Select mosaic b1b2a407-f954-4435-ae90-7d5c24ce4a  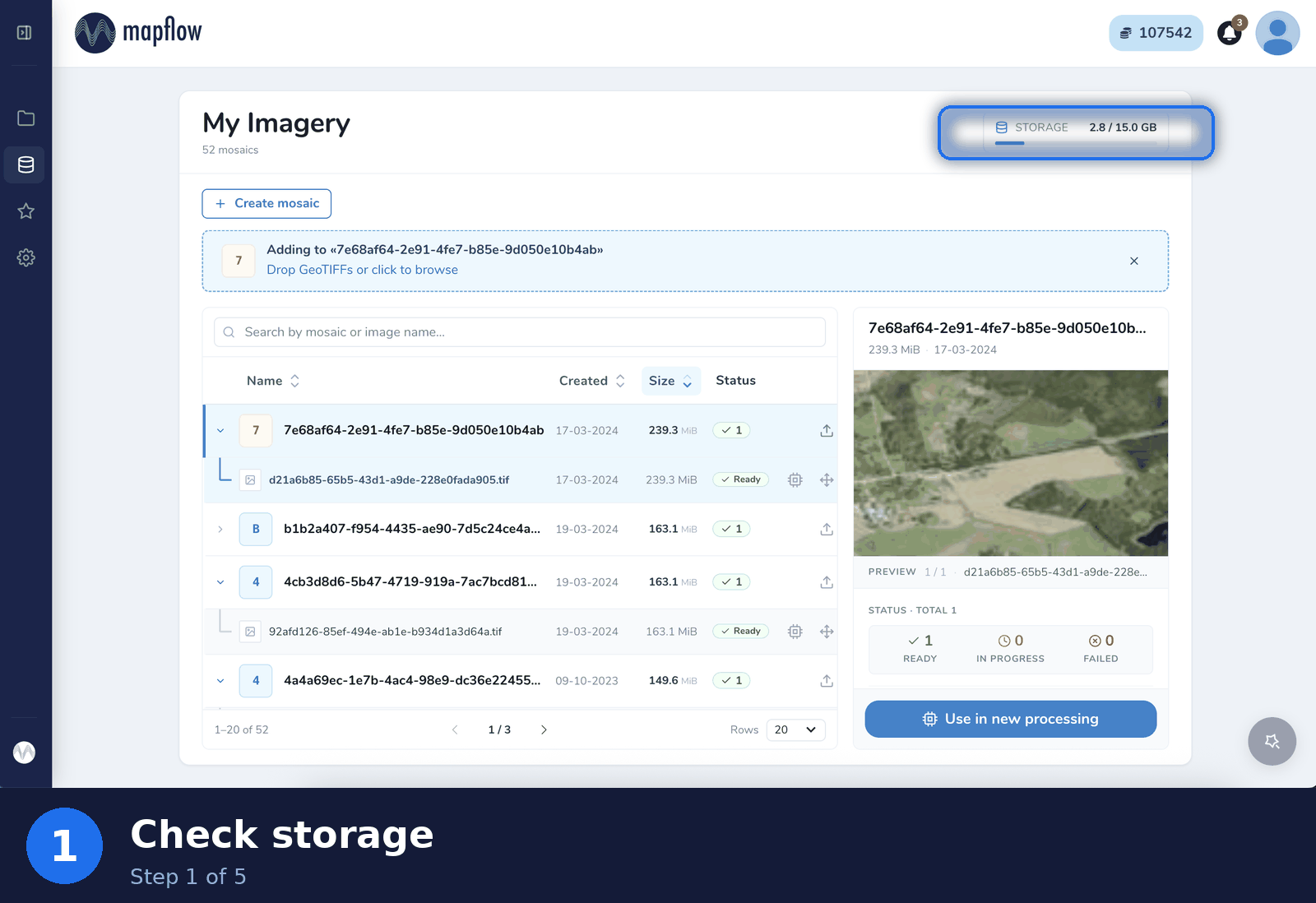tap(412, 529)
